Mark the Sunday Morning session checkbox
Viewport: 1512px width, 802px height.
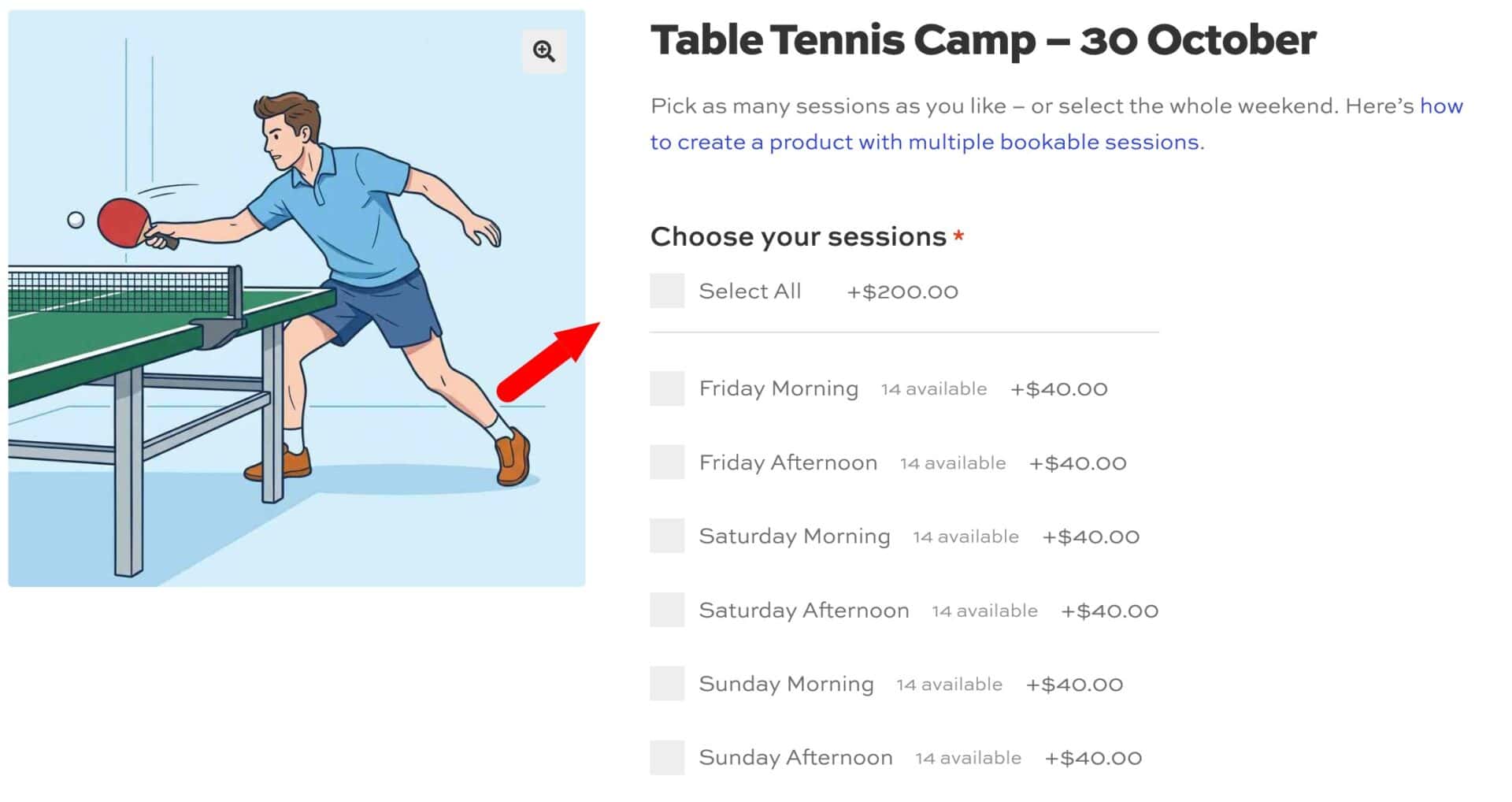(x=667, y=683)
